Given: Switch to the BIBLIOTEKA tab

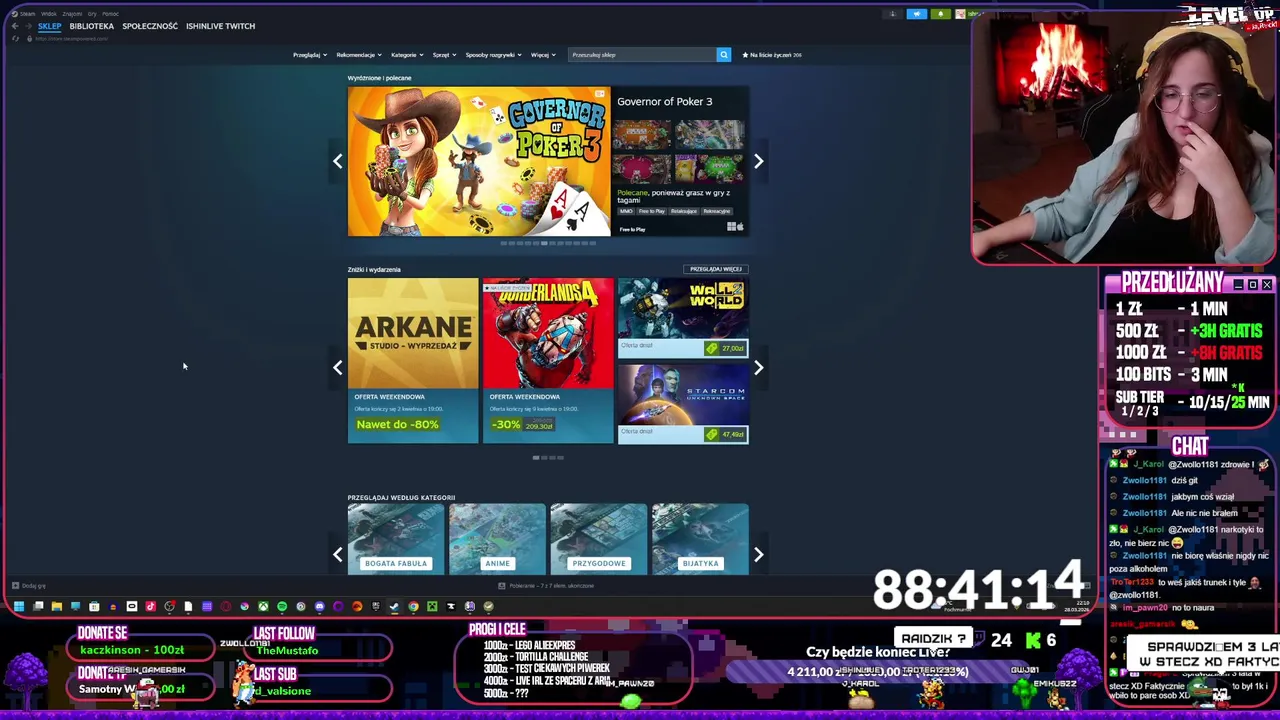Looking at the screenshot, I should coord(92,26).
